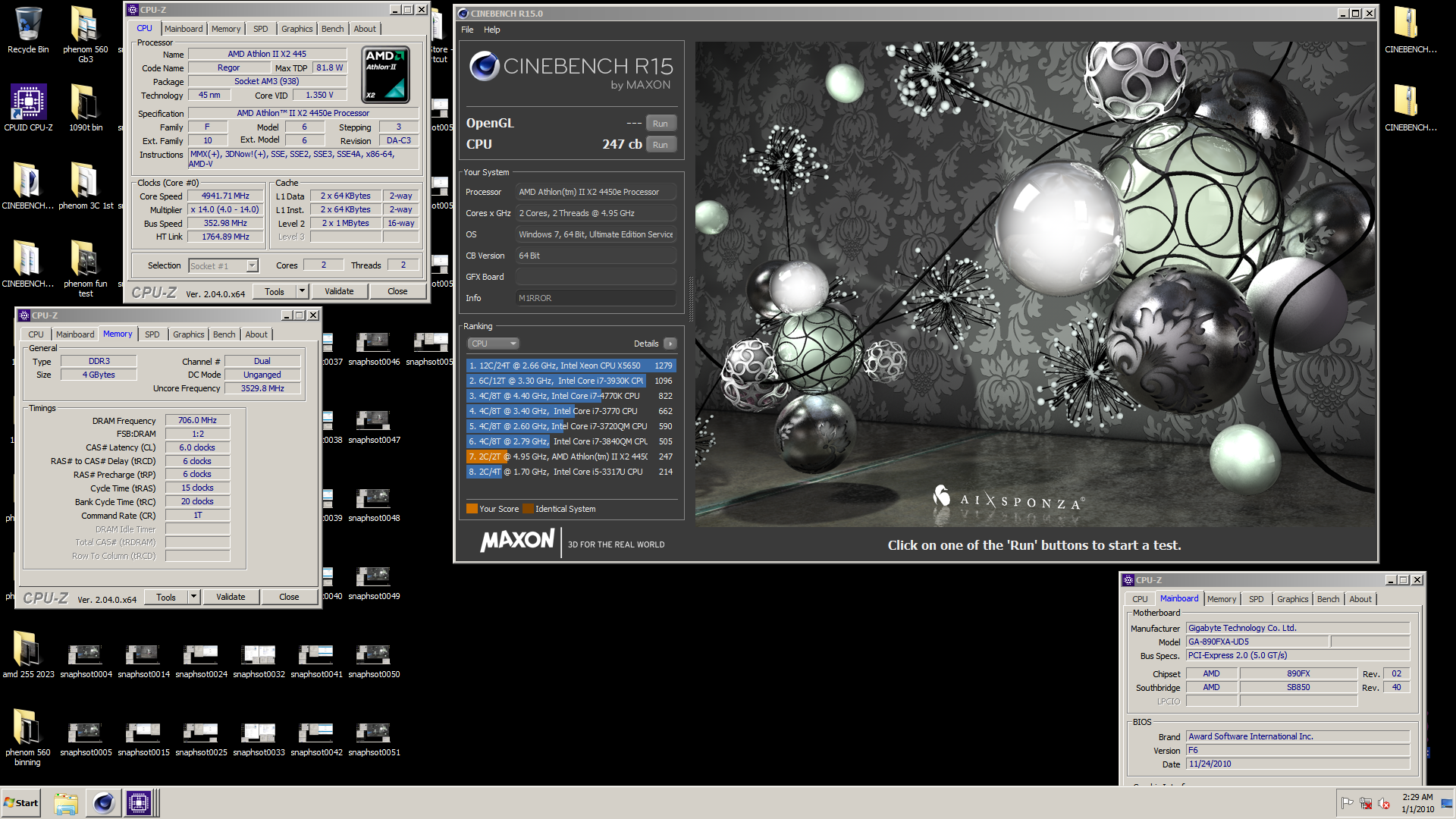Click the Info field containing M1RROR
The width and height of the screenshot is (1456, 819).
pyautogui.click(x=595, y=298)
